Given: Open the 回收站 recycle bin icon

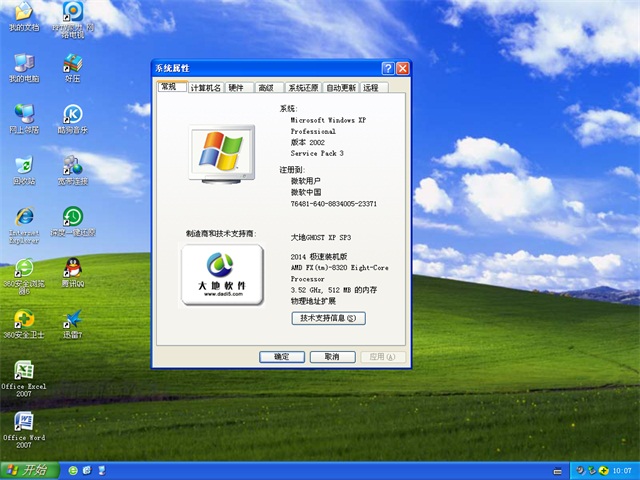Looking at the screenshot, I should [22, 166].
